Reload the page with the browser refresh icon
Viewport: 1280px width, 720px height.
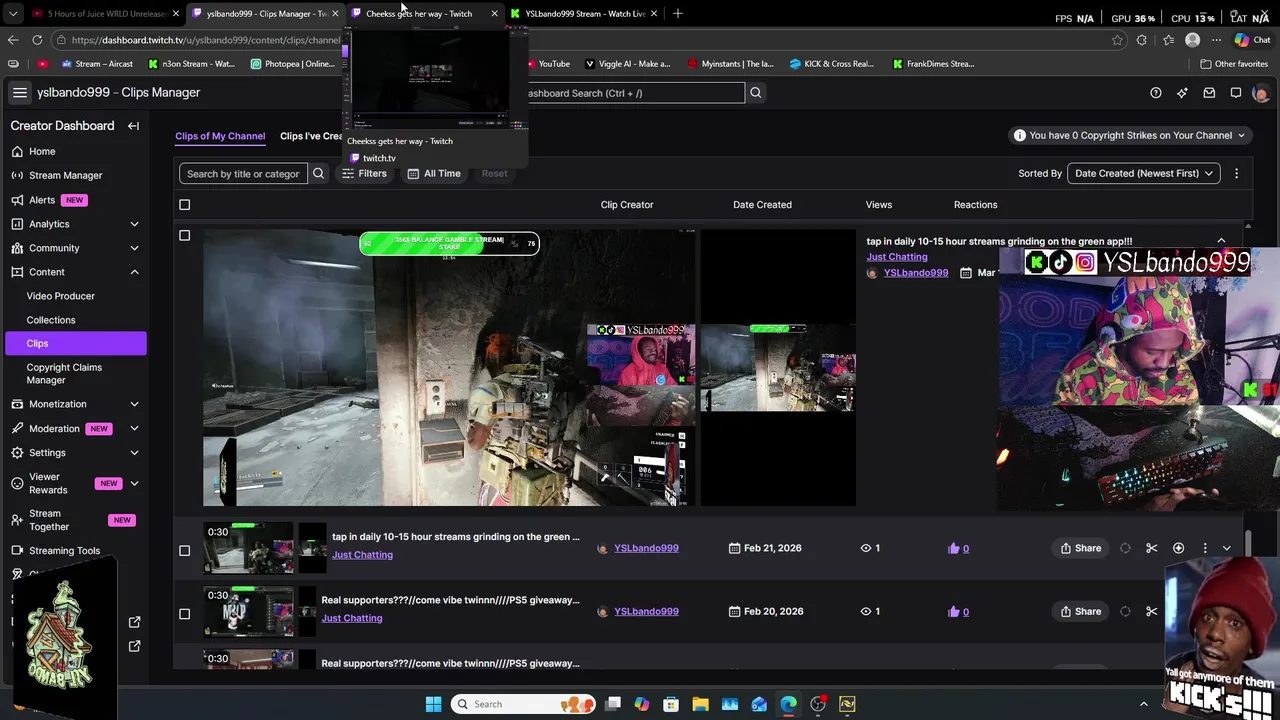click(x=37, y=40)
